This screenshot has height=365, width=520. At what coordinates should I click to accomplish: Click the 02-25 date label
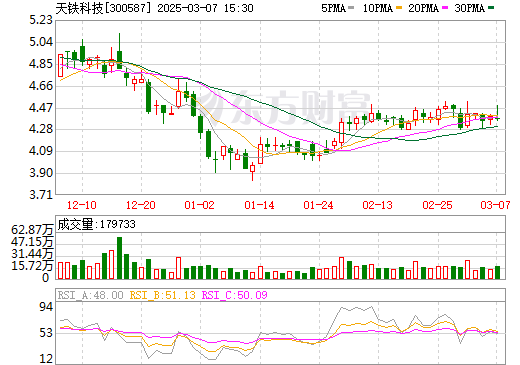pyautogui.click(x=437, y=205)
